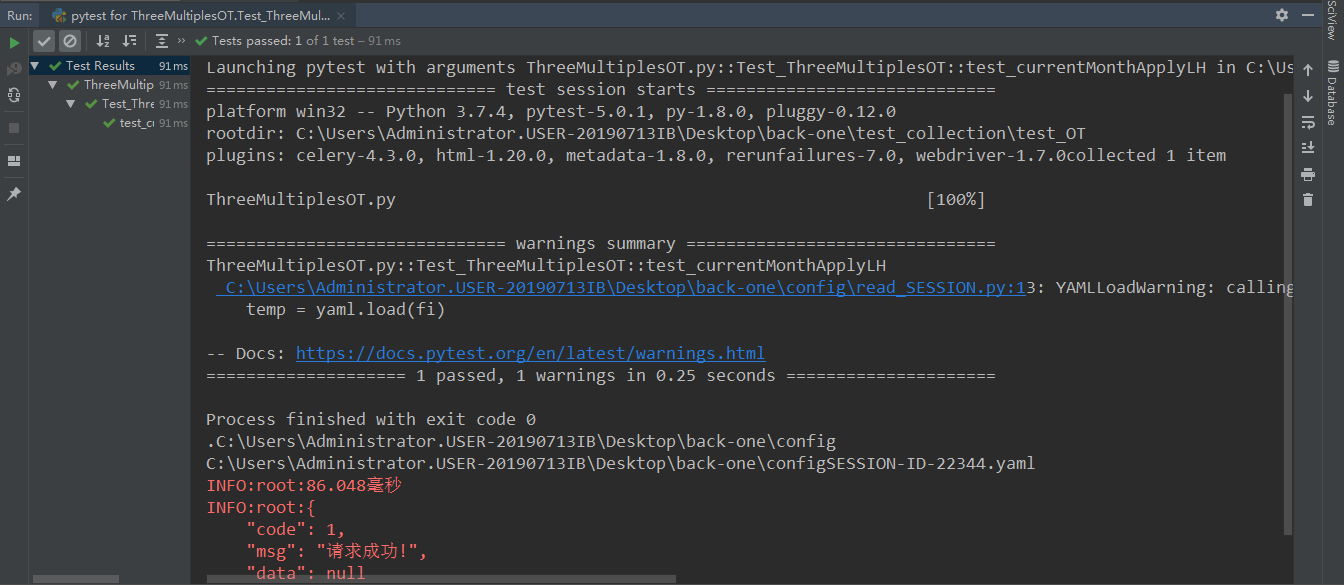The image size is (1344, 585).
Task: Click the rerun failed tests icon
Action: [x=14, y=69]
